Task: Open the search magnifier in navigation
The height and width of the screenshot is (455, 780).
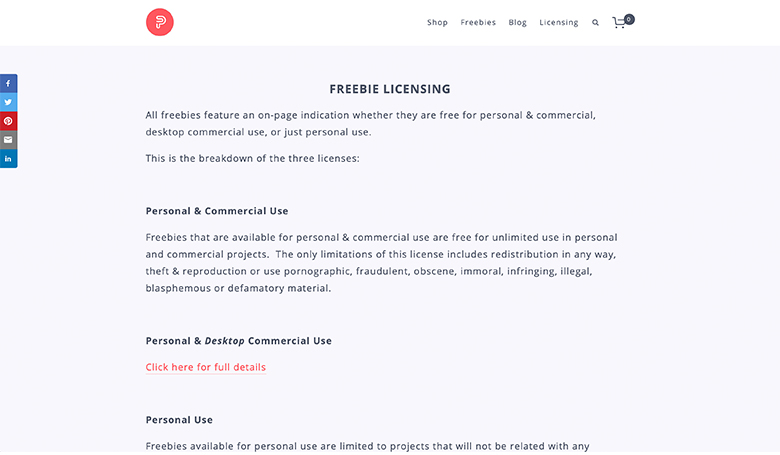Action: [x=595, y=22]
